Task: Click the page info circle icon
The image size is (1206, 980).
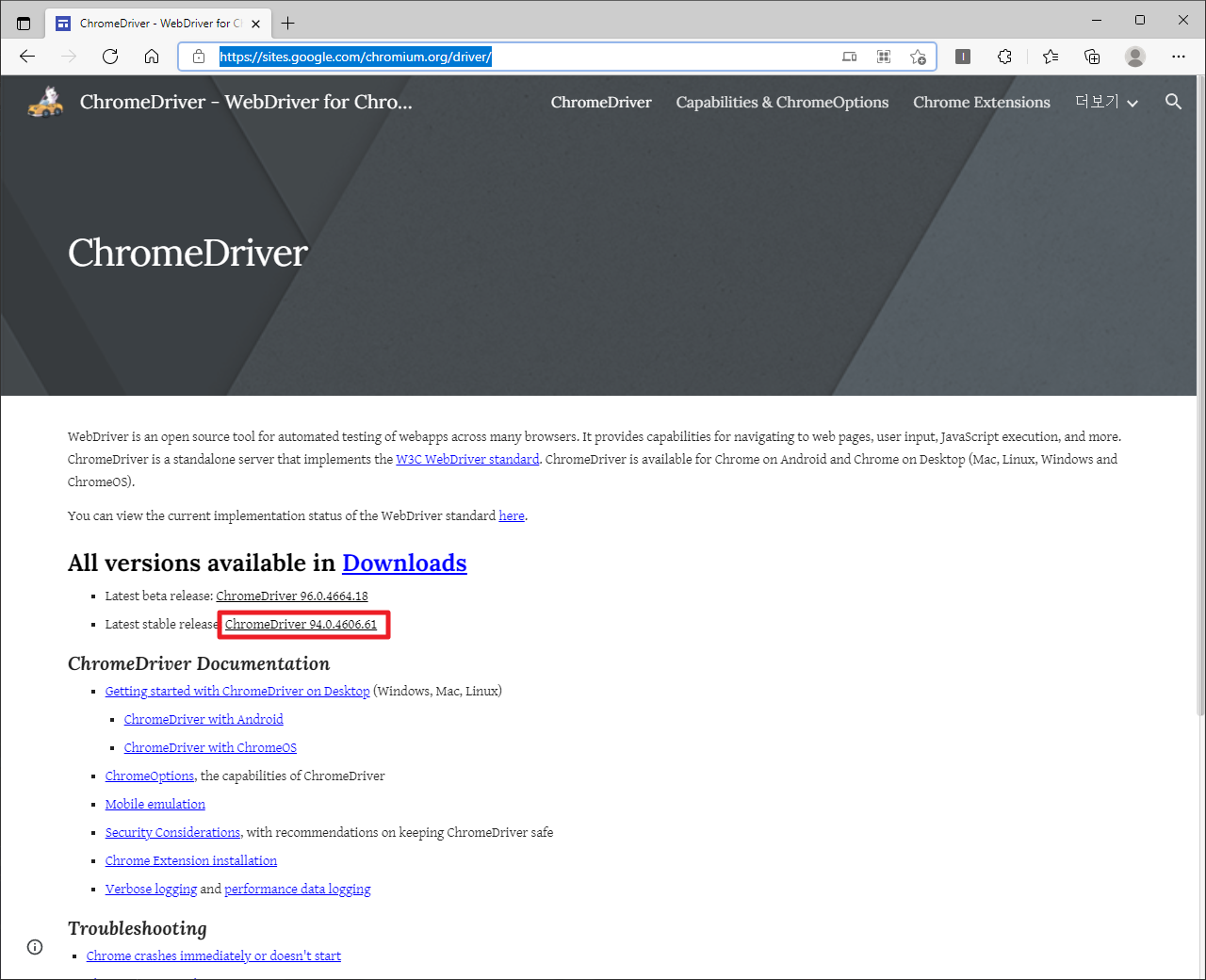Action: point(35,947)
